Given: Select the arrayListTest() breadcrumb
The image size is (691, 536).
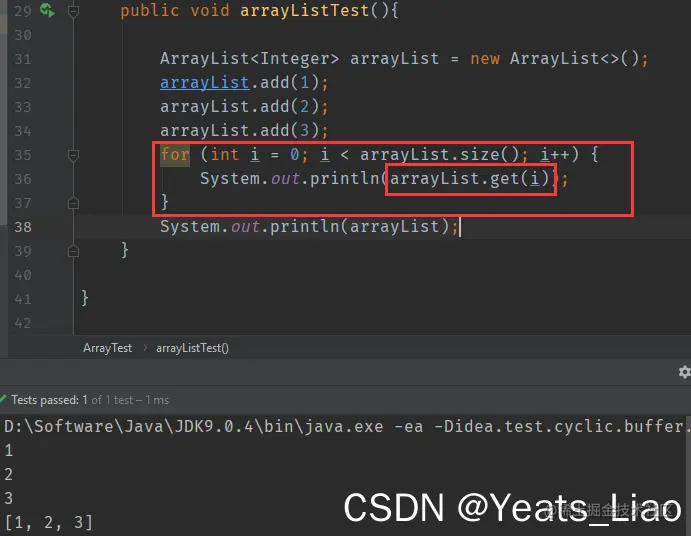Looking at the screenshot, I should click(x=192, y=348).
